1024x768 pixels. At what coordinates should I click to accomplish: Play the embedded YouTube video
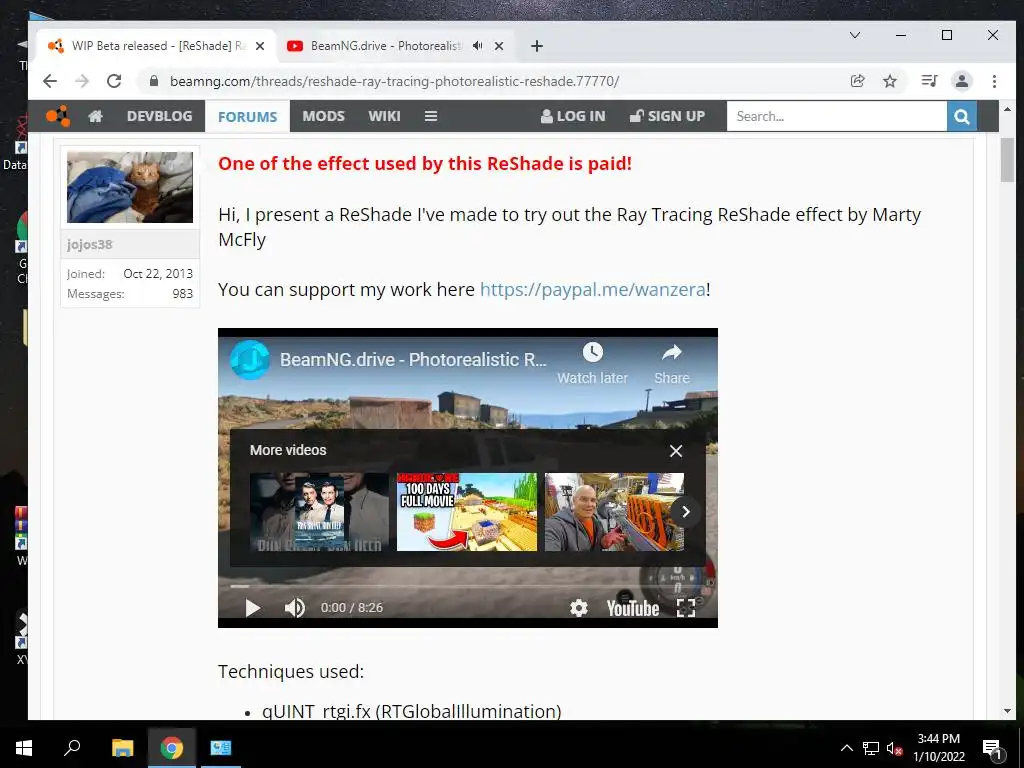pyautogui.click(x=253, y=608)
